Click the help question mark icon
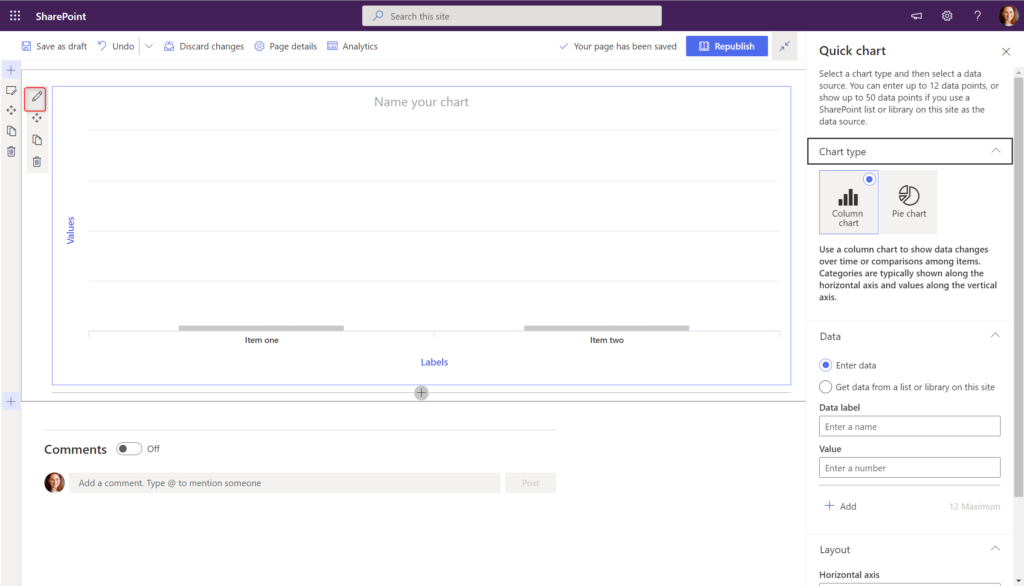Image resolution: width=1024 pixels, height=586 pixels. click(978, 16)
